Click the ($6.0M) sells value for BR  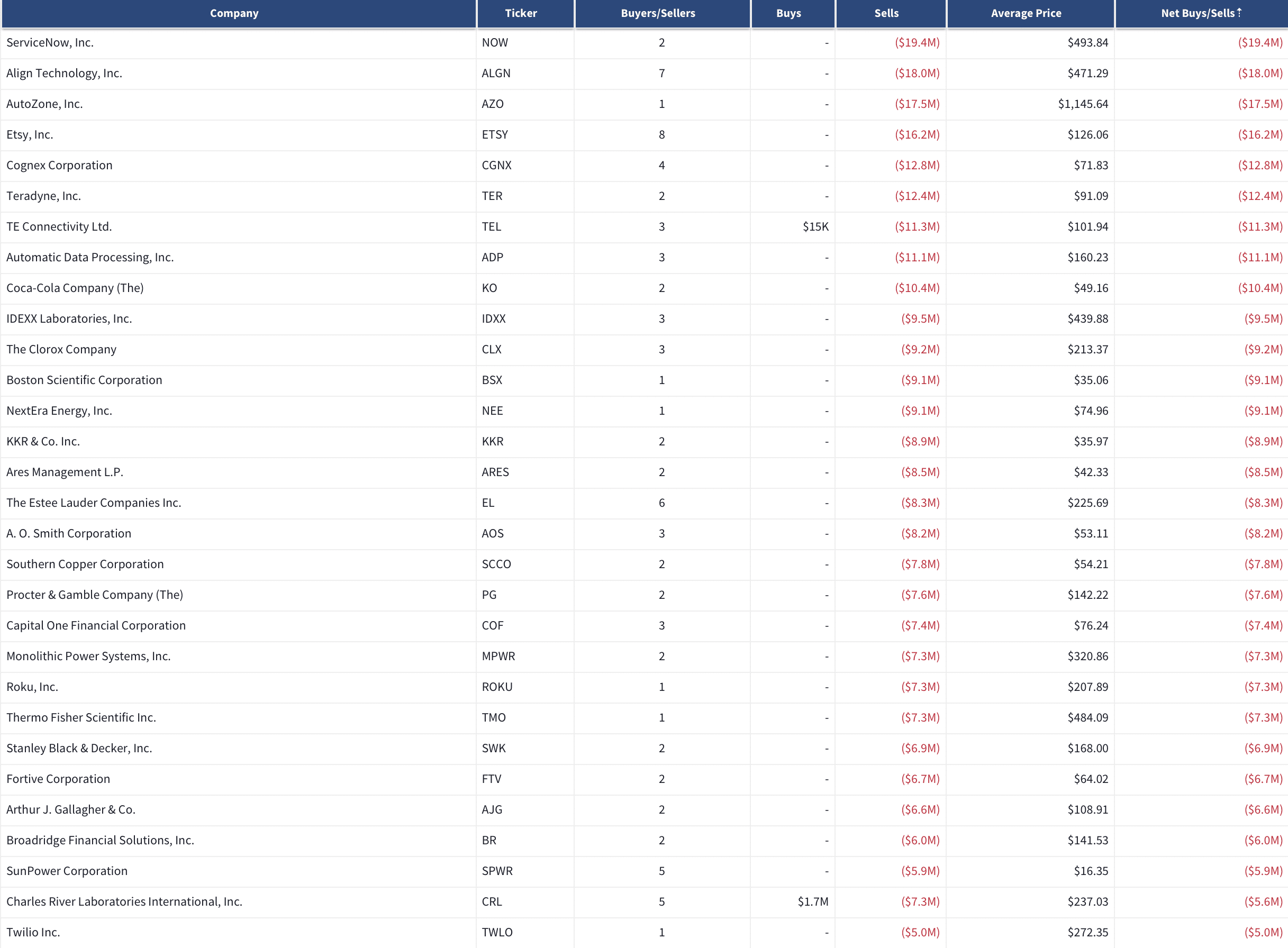(x=920, y=841)
